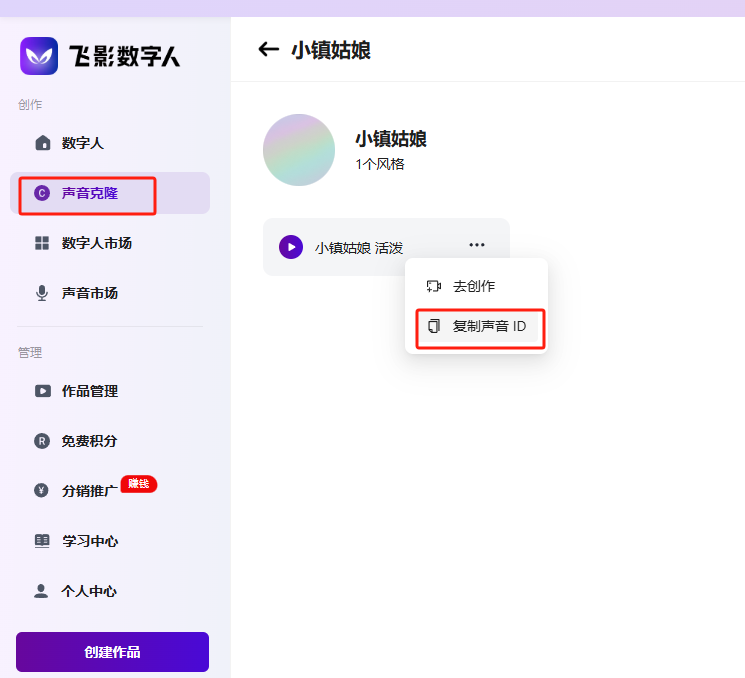Click the video icon beside 作品管理
Screen dimensions: 745x678
(43, 391)
